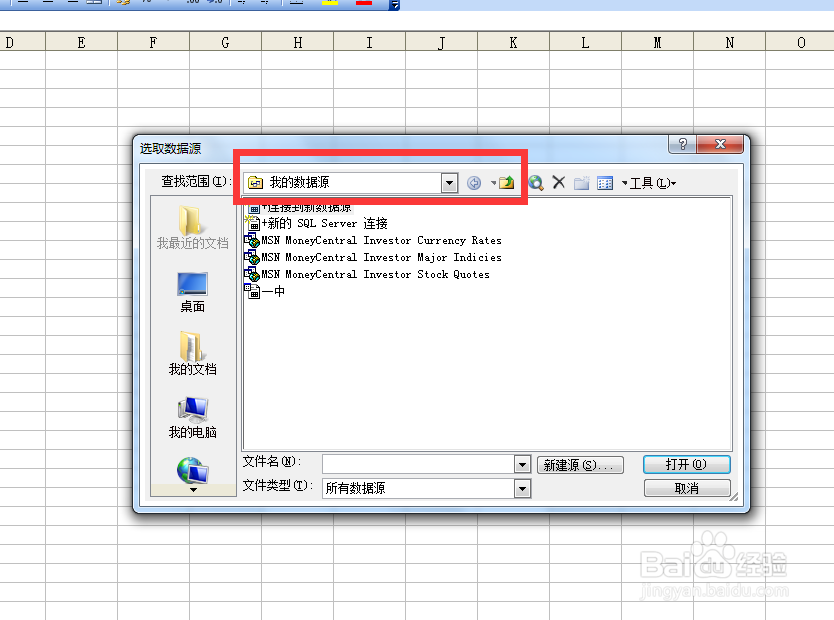Click the Views icon in dialog toolbar
Image resolution: width=834 pixels, height=620 pixels.
point(605,183)
